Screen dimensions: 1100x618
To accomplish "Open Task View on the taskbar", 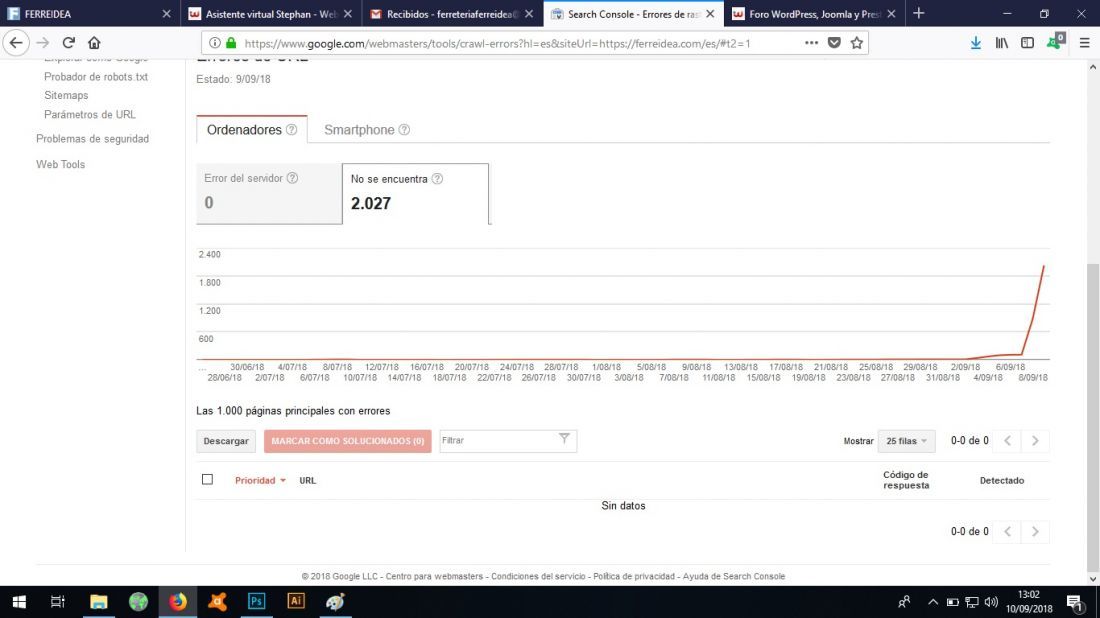I will (x=58, y=602).
